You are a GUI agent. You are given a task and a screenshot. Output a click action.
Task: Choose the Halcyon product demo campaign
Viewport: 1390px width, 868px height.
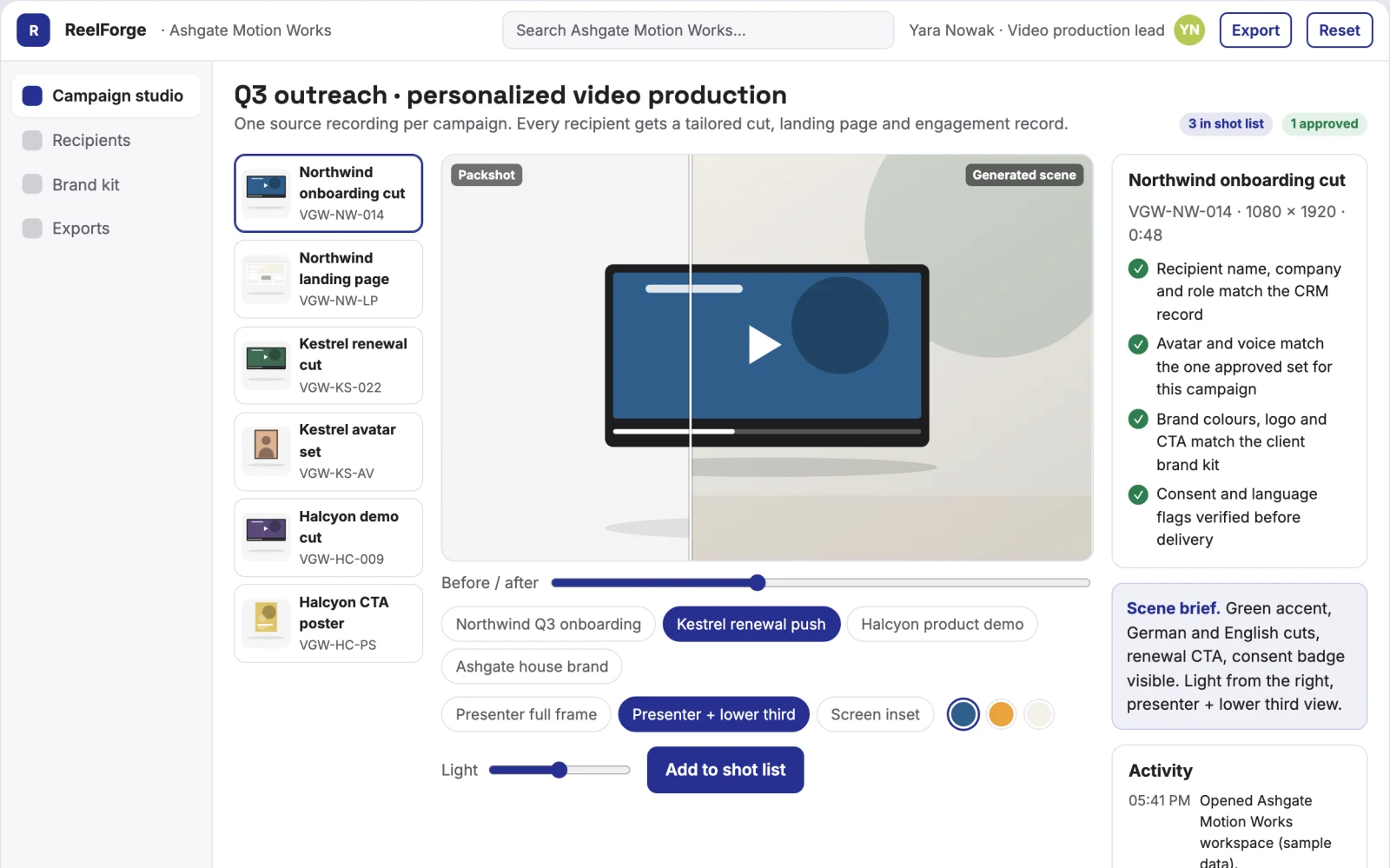(x=943, y=624)
